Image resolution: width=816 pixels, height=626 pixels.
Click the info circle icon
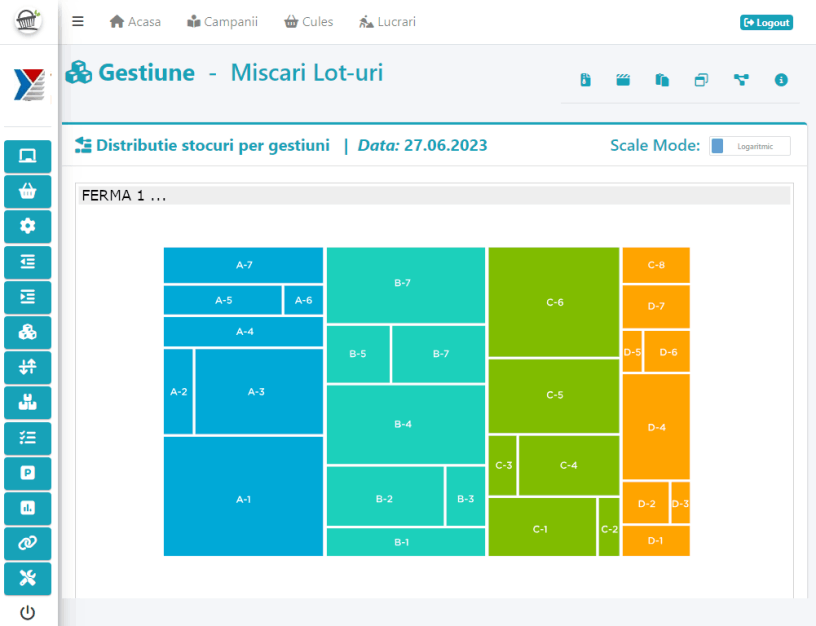pos(781,80)
